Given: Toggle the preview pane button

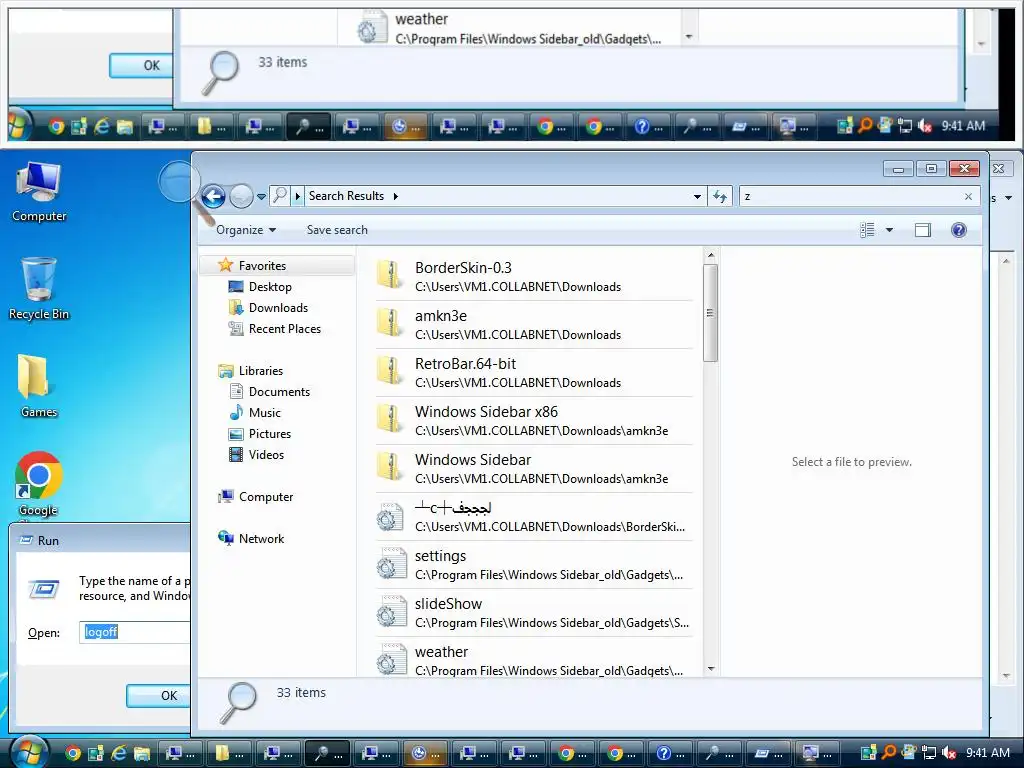Looking at the screenshot, I should pyautogui.click(x=923, y=230).
